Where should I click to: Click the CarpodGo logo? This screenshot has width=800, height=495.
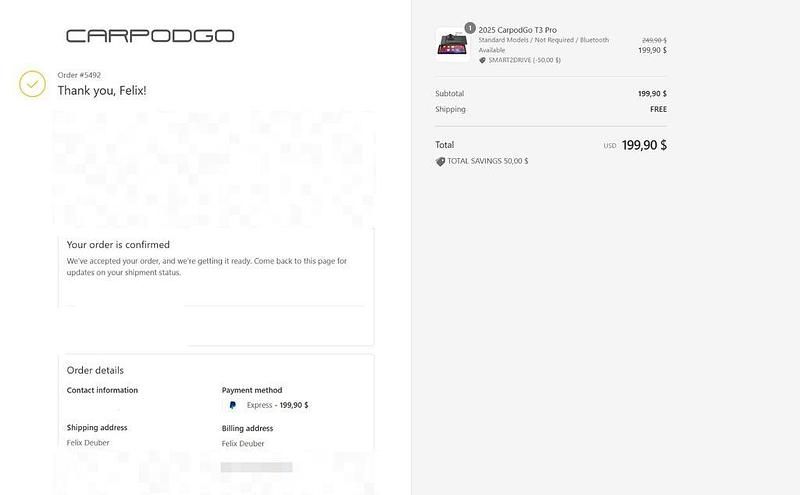(x=150, y=36)
